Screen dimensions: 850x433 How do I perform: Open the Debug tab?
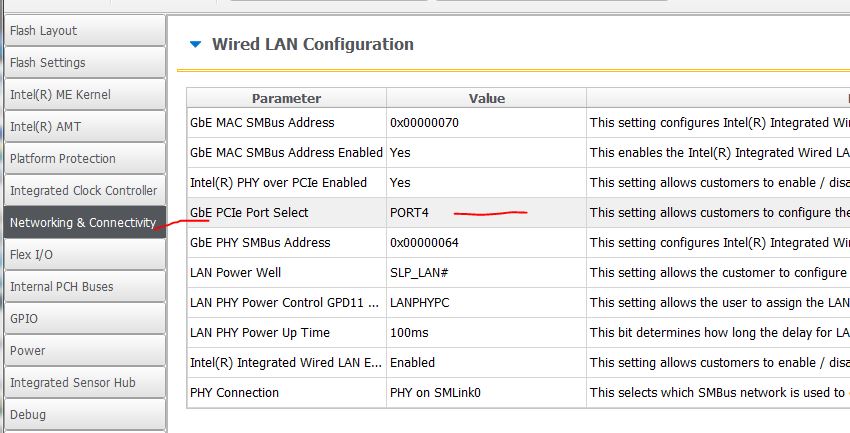[x=82, y=414]
